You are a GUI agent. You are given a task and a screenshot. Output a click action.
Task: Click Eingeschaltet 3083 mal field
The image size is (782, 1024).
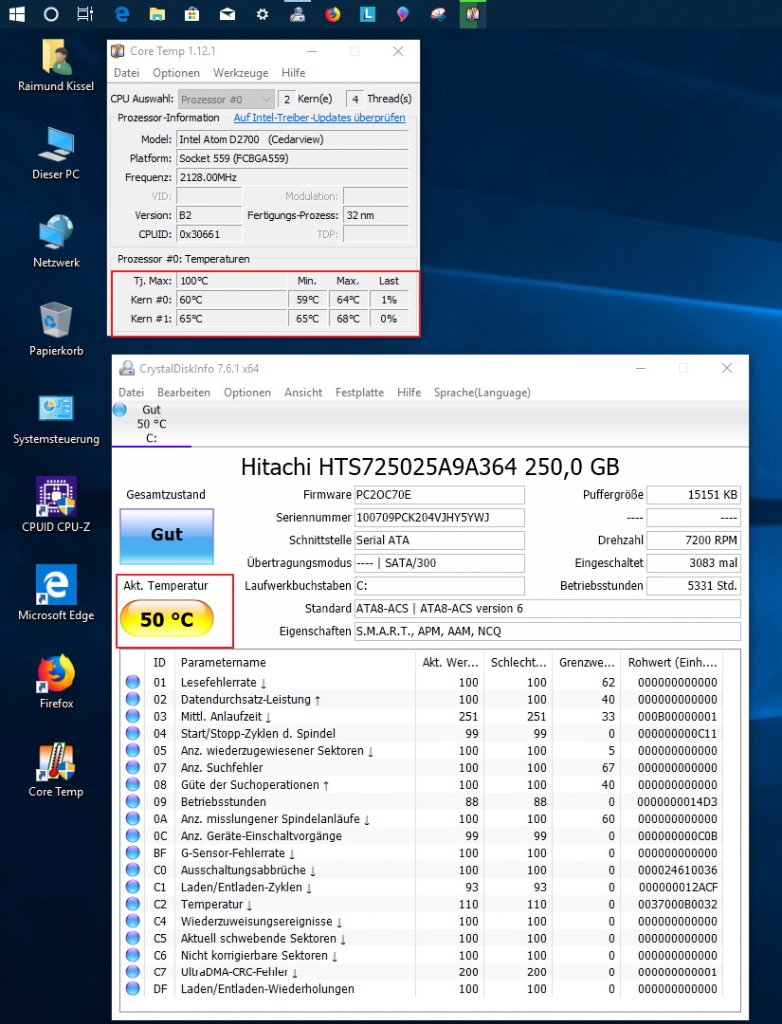pos(693,563)
